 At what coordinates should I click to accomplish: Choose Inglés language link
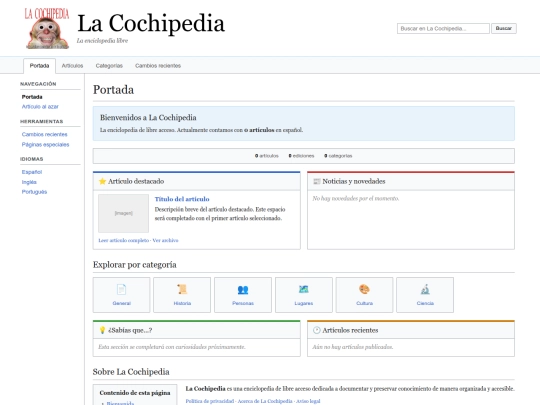point(29,182)
